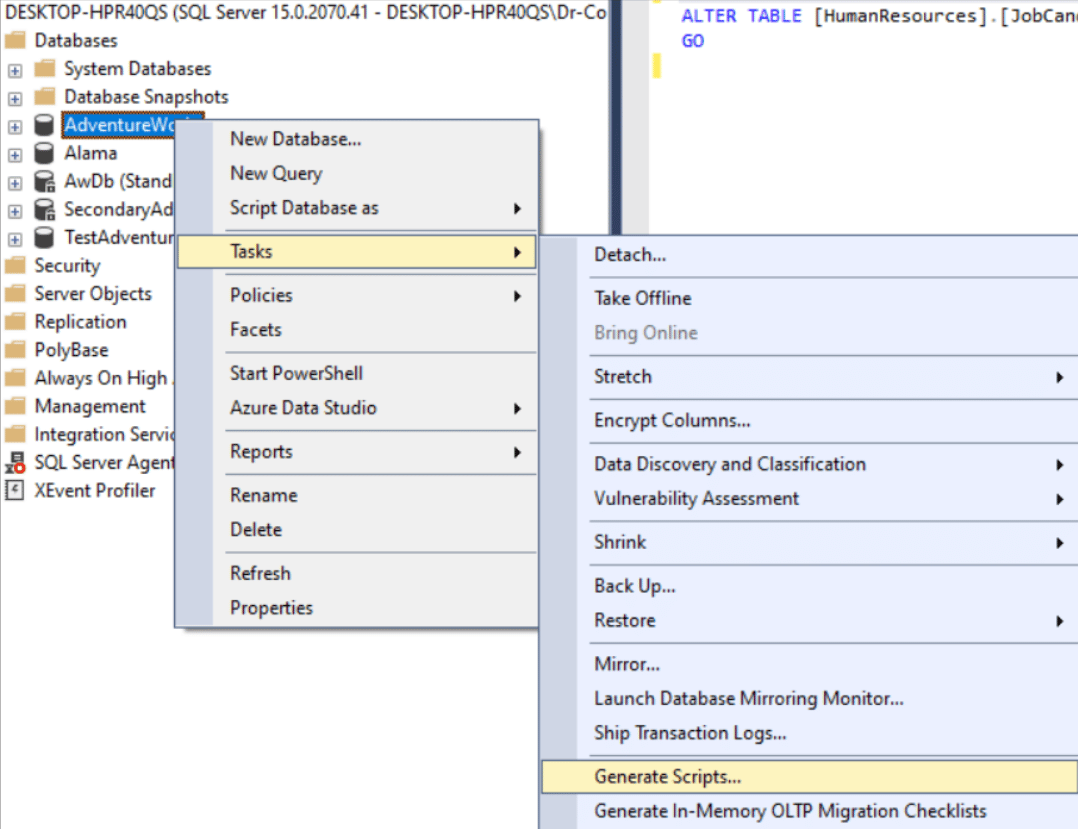Choose Take Offline menu entry

pos(642,298)
